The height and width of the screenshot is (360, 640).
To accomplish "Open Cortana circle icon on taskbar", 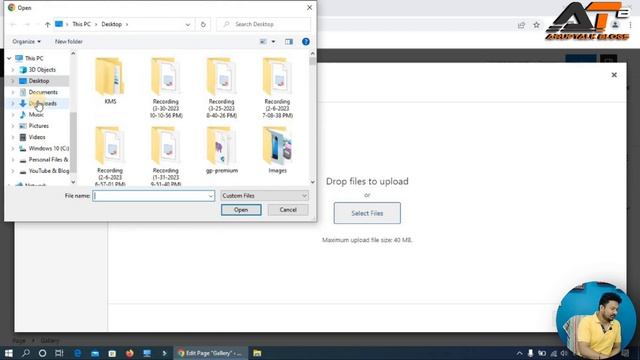I will click(x=42, y=353).
